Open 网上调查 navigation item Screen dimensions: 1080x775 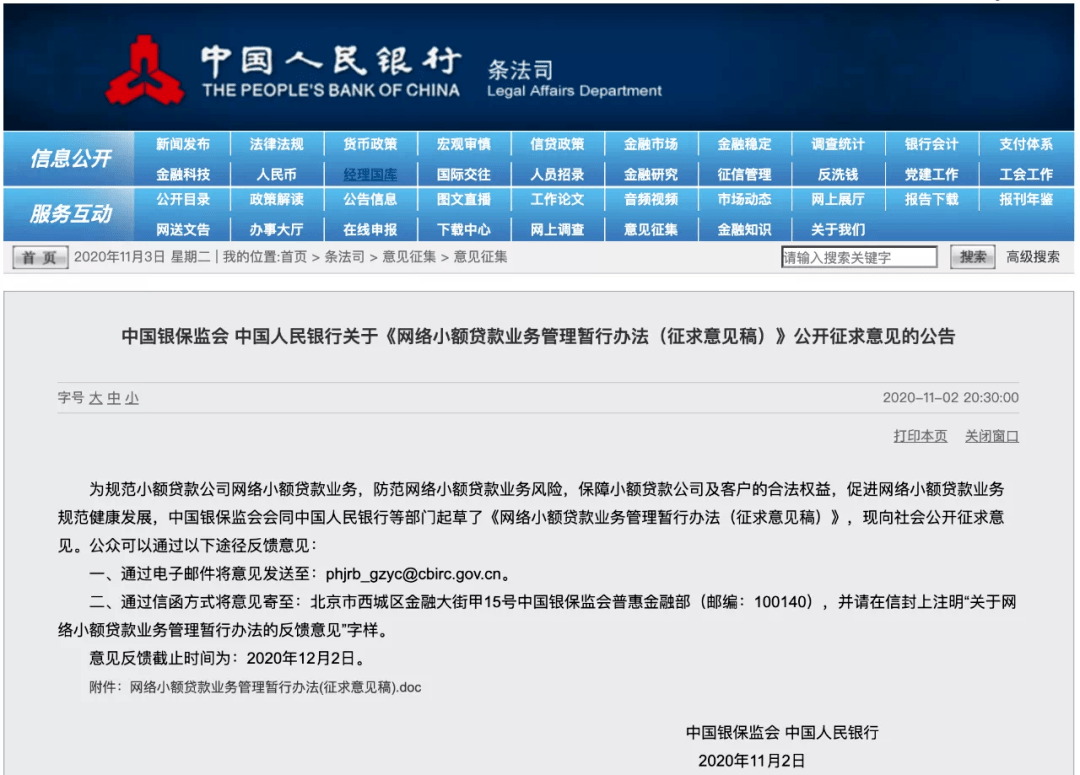tap(557, 229)
